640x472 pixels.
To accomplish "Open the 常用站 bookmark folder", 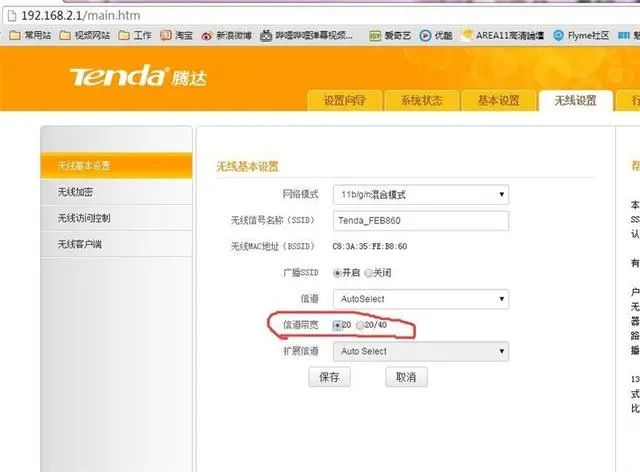I will point(32,35).
